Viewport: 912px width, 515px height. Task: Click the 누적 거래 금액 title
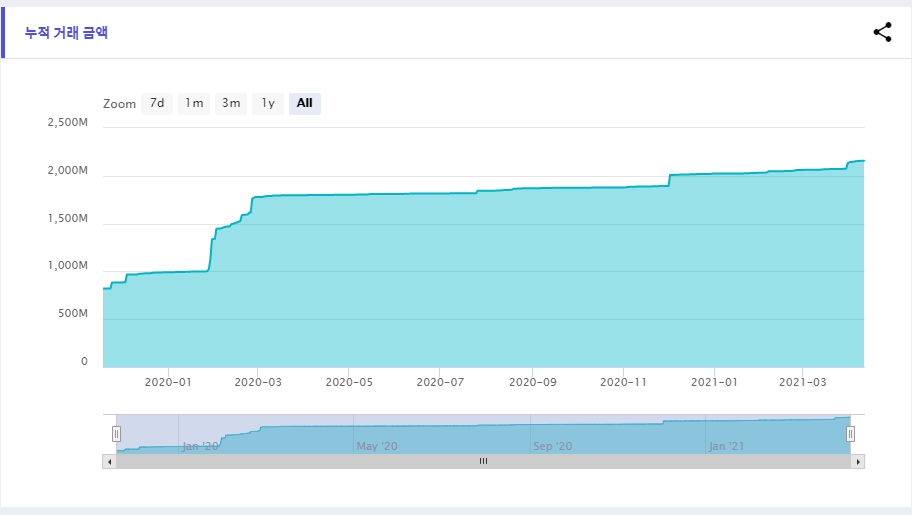(66, 33)
